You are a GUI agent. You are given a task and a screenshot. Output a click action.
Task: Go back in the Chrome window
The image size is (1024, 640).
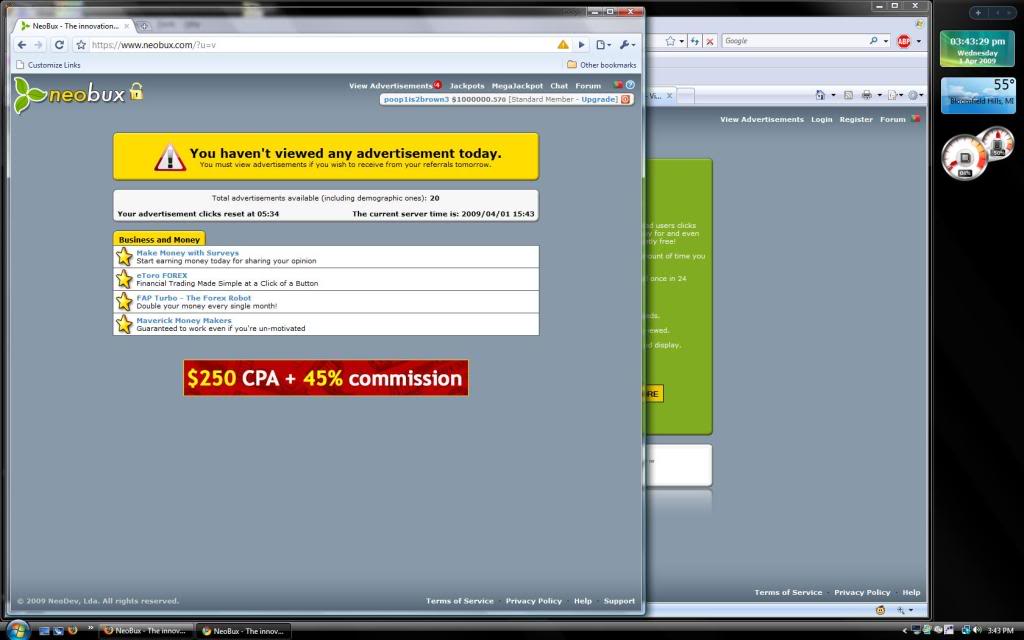pos(22,45)
